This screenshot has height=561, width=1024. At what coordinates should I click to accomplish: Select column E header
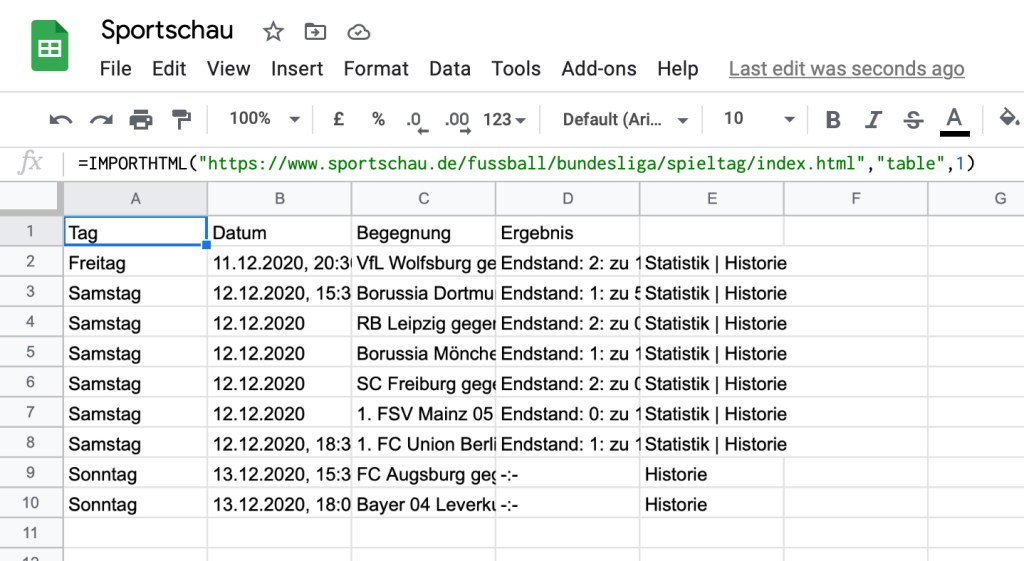[712, 199]
